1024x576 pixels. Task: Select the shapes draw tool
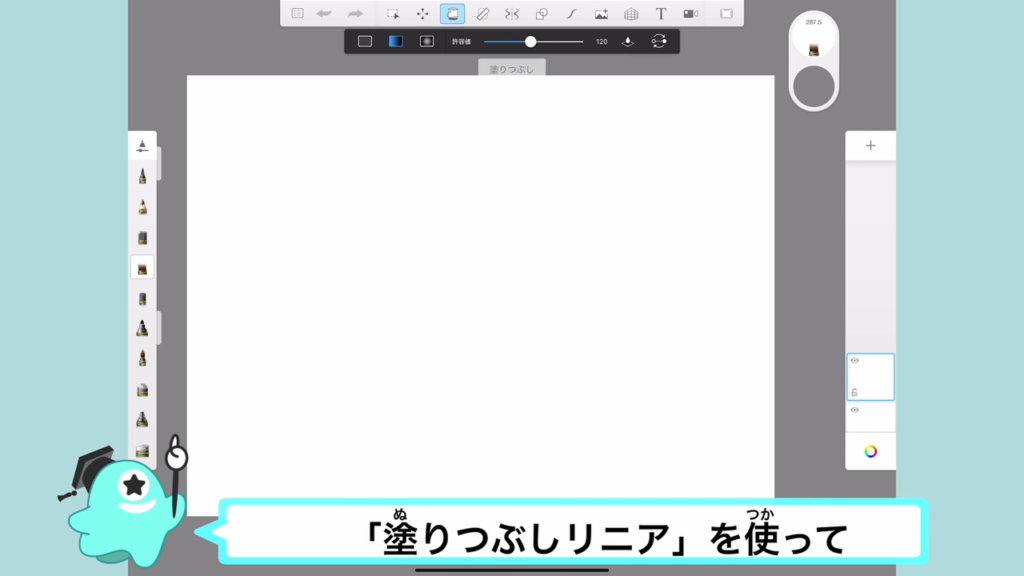[541, 14]
